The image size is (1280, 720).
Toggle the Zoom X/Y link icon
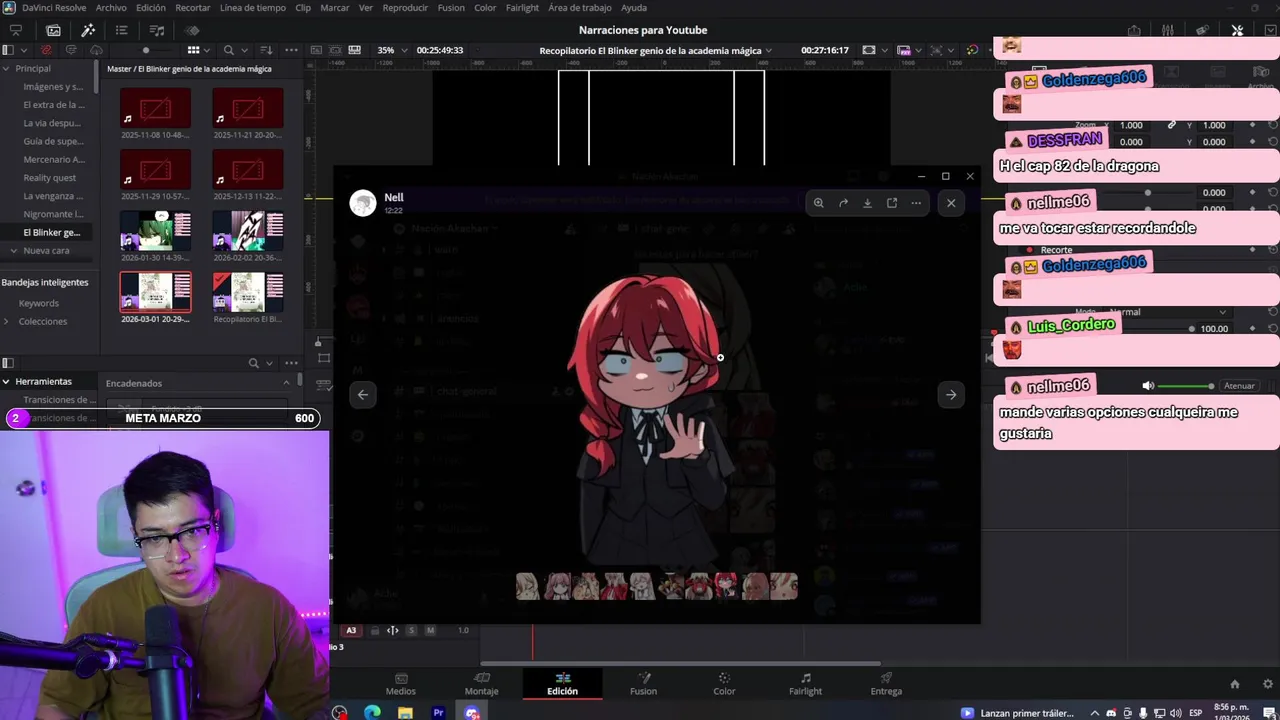coord(1171,125)
